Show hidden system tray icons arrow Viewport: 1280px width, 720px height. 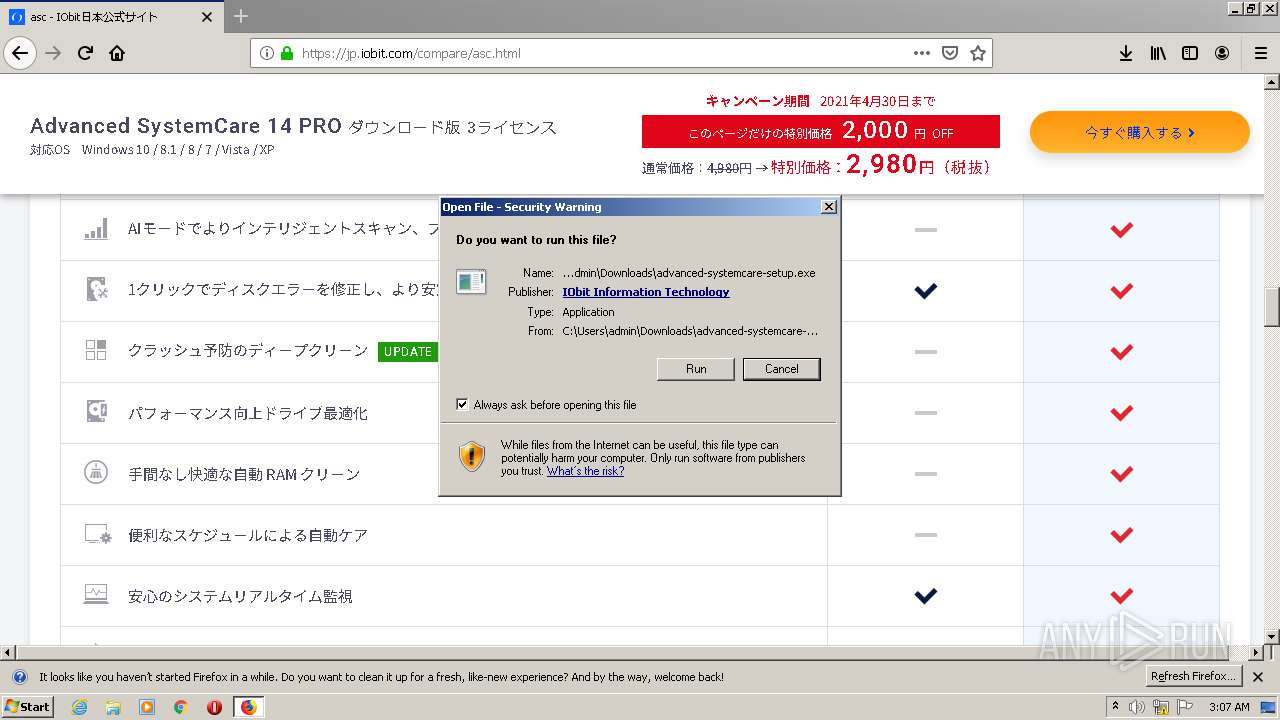click(x=1115, y=707)
